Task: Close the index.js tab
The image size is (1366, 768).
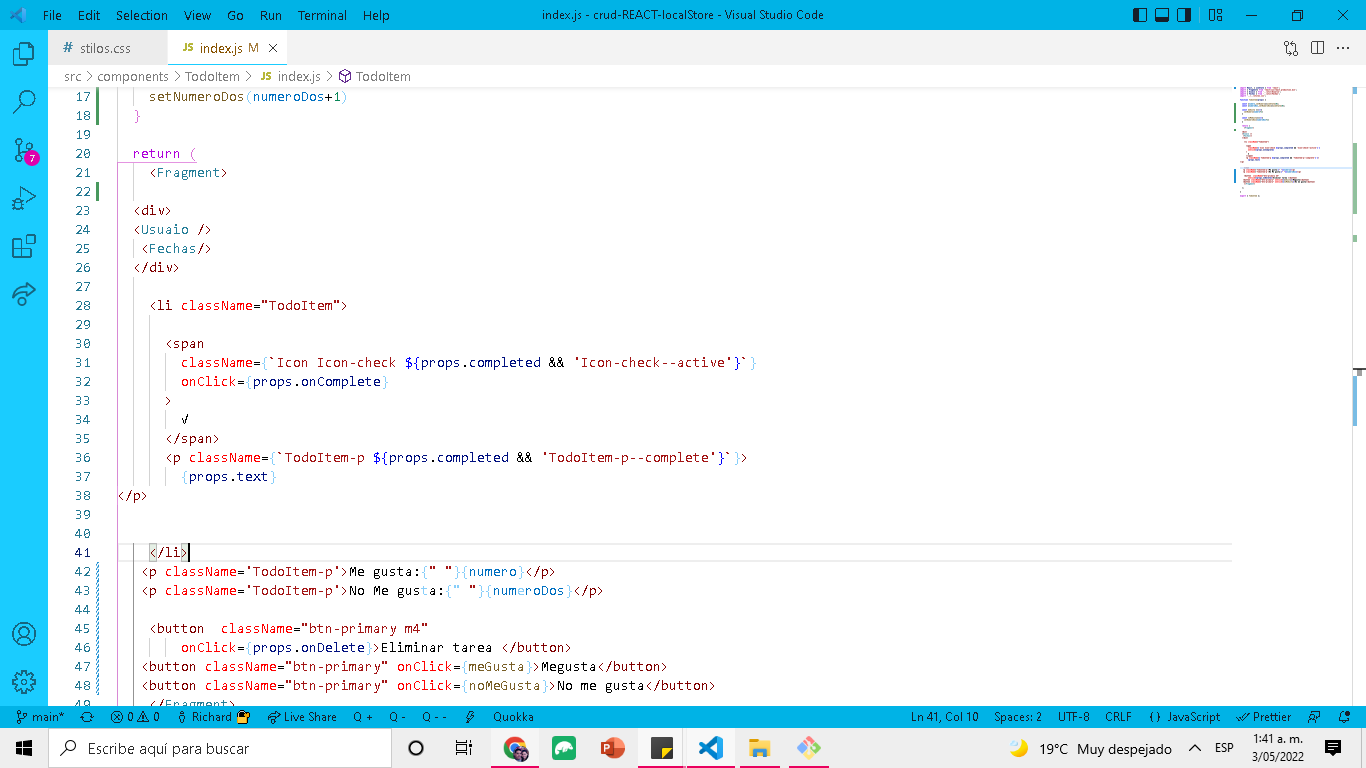Action: [x=273, y=48]
